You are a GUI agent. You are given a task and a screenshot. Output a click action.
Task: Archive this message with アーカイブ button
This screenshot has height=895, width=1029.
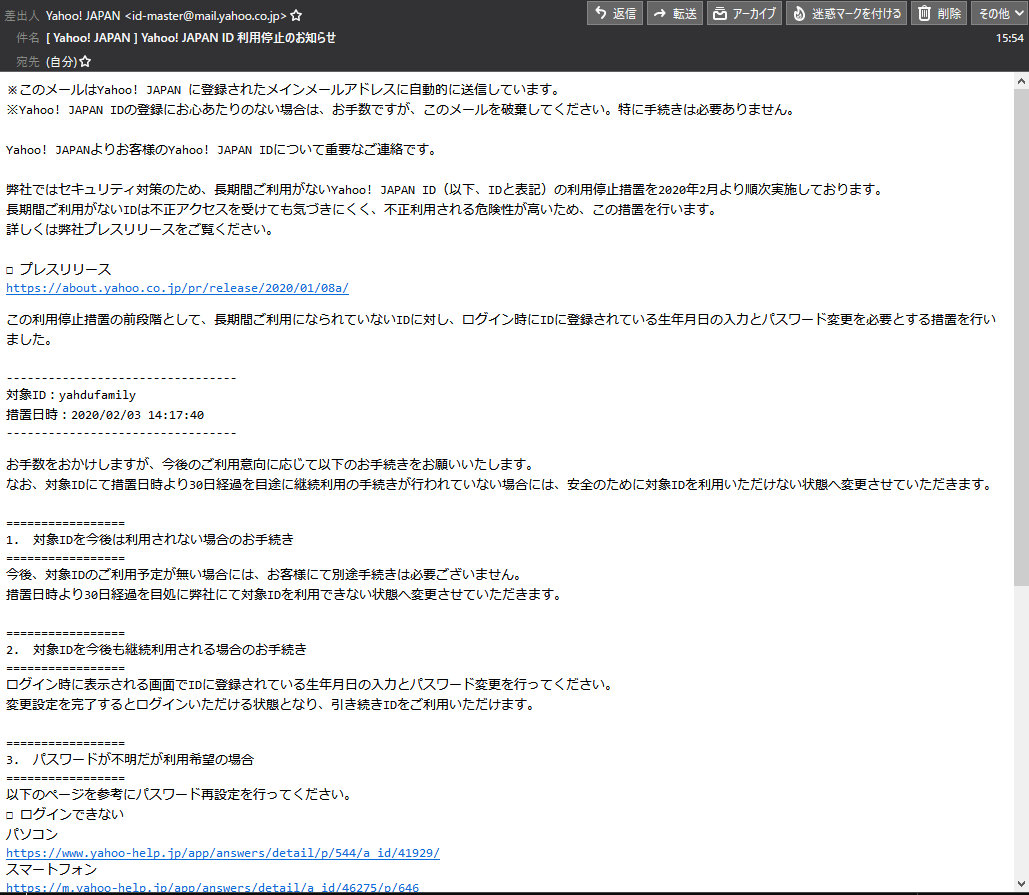[744, 13]
